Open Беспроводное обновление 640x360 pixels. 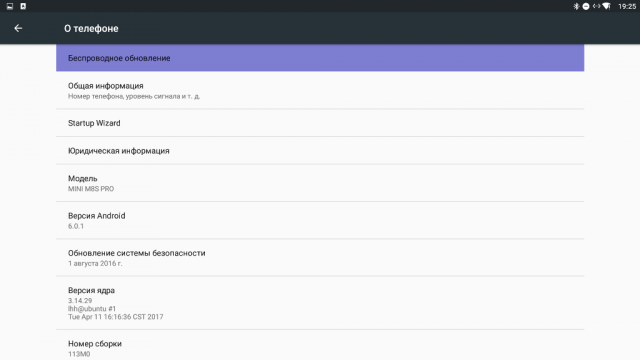pos(320,58)
